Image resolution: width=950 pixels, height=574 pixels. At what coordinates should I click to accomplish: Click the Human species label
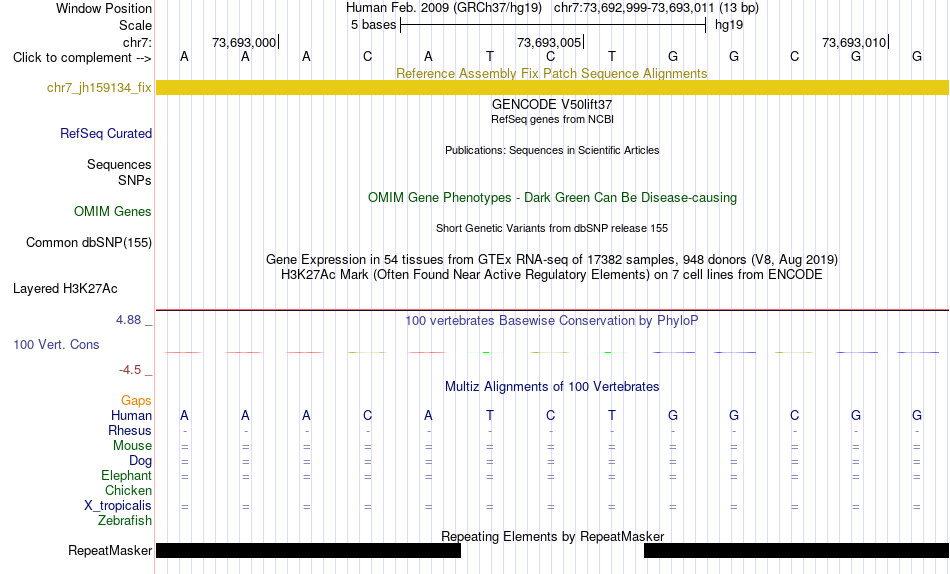(131, 415)
